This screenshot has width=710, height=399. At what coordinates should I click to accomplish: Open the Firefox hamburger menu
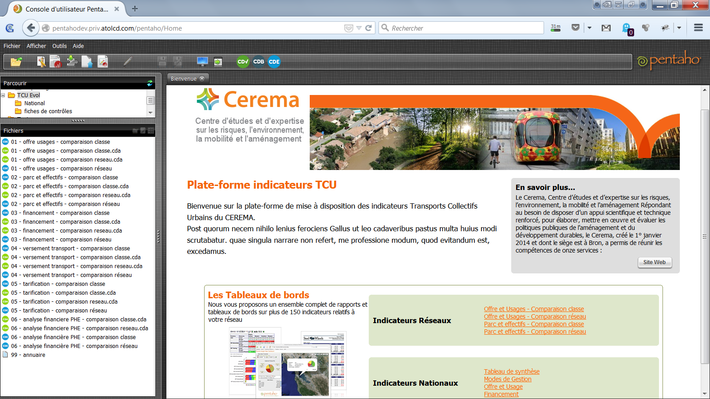(x=698, y=28)
